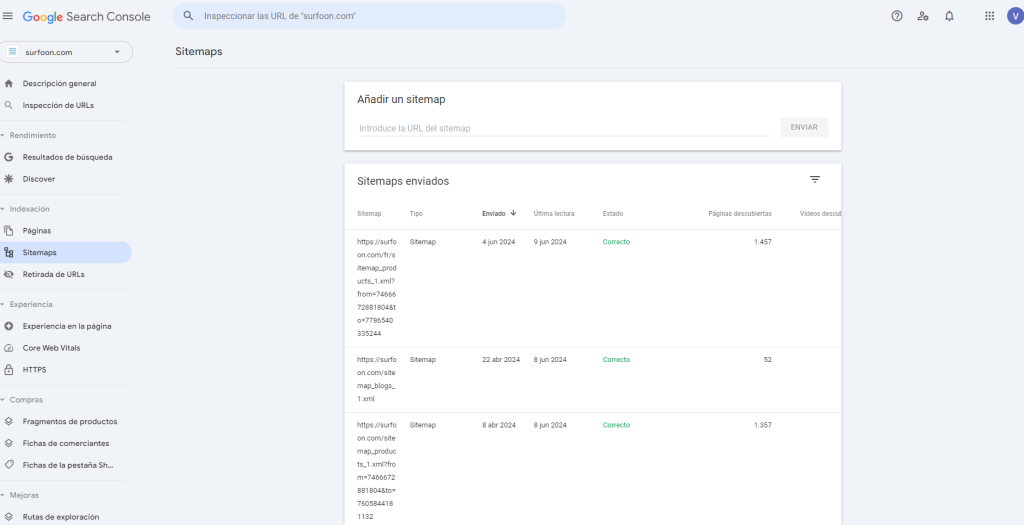Collapse the Rendimiento section
This screenshot has height=525, width=1024.
click(3, 135)
